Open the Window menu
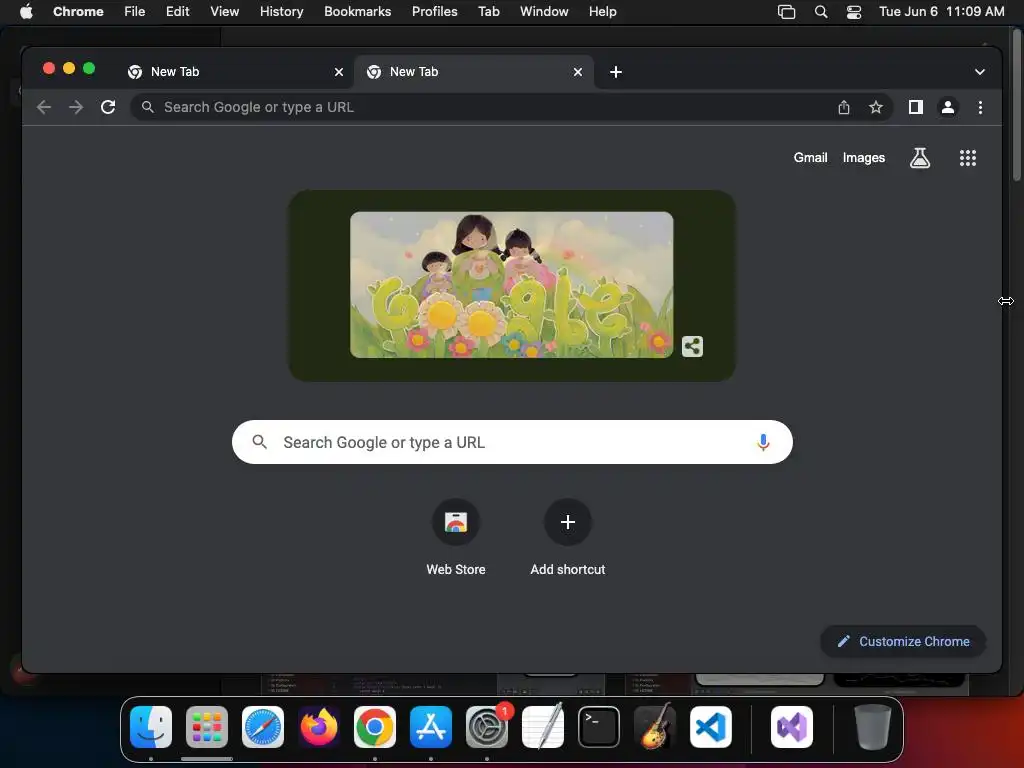 pyautogui.click(x=544, y=12)
